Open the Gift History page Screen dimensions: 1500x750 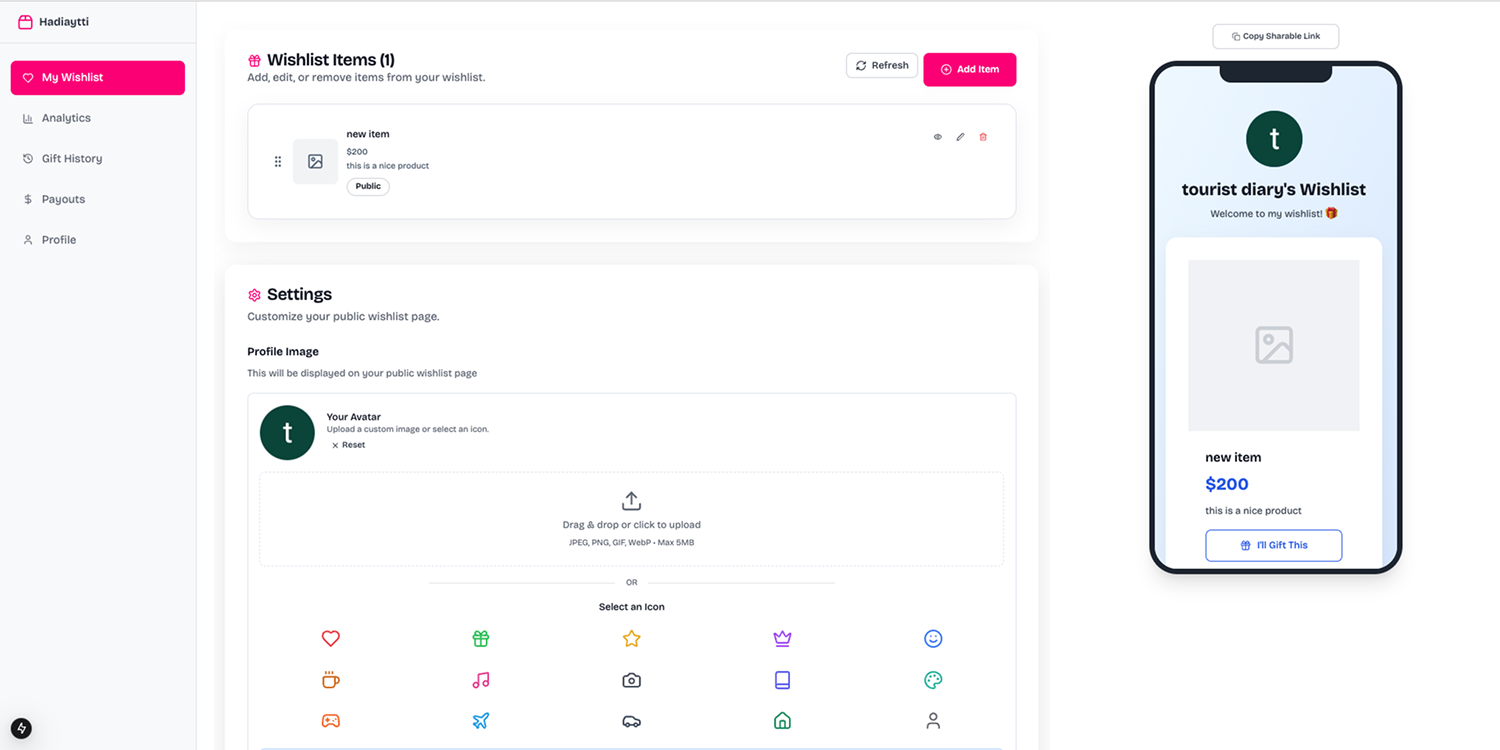tap(72, 158)
